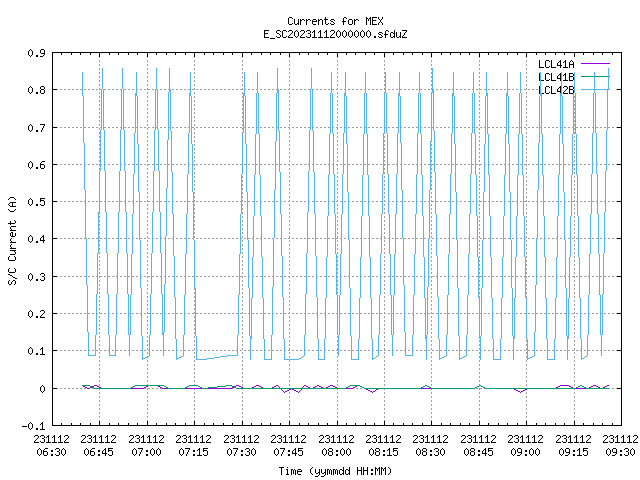Click the x-axis tick label 07:15
The height and width of the screenshot is (480, 640).
coord(193,452)
